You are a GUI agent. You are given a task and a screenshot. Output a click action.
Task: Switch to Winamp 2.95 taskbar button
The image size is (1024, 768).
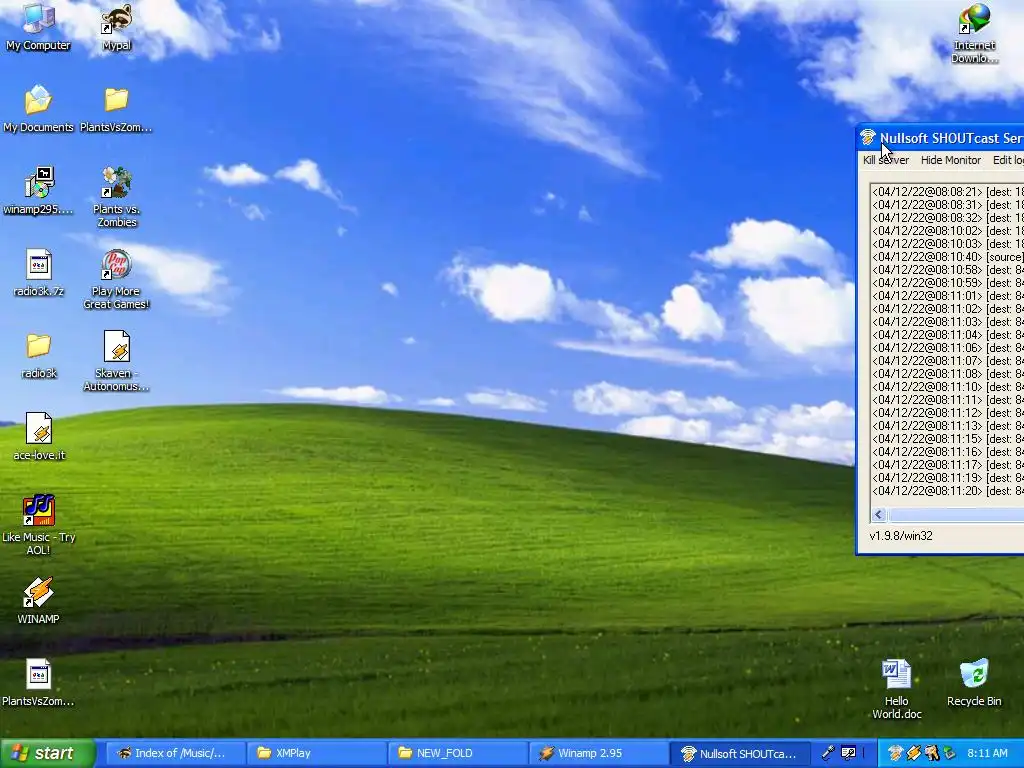[598, 753]
